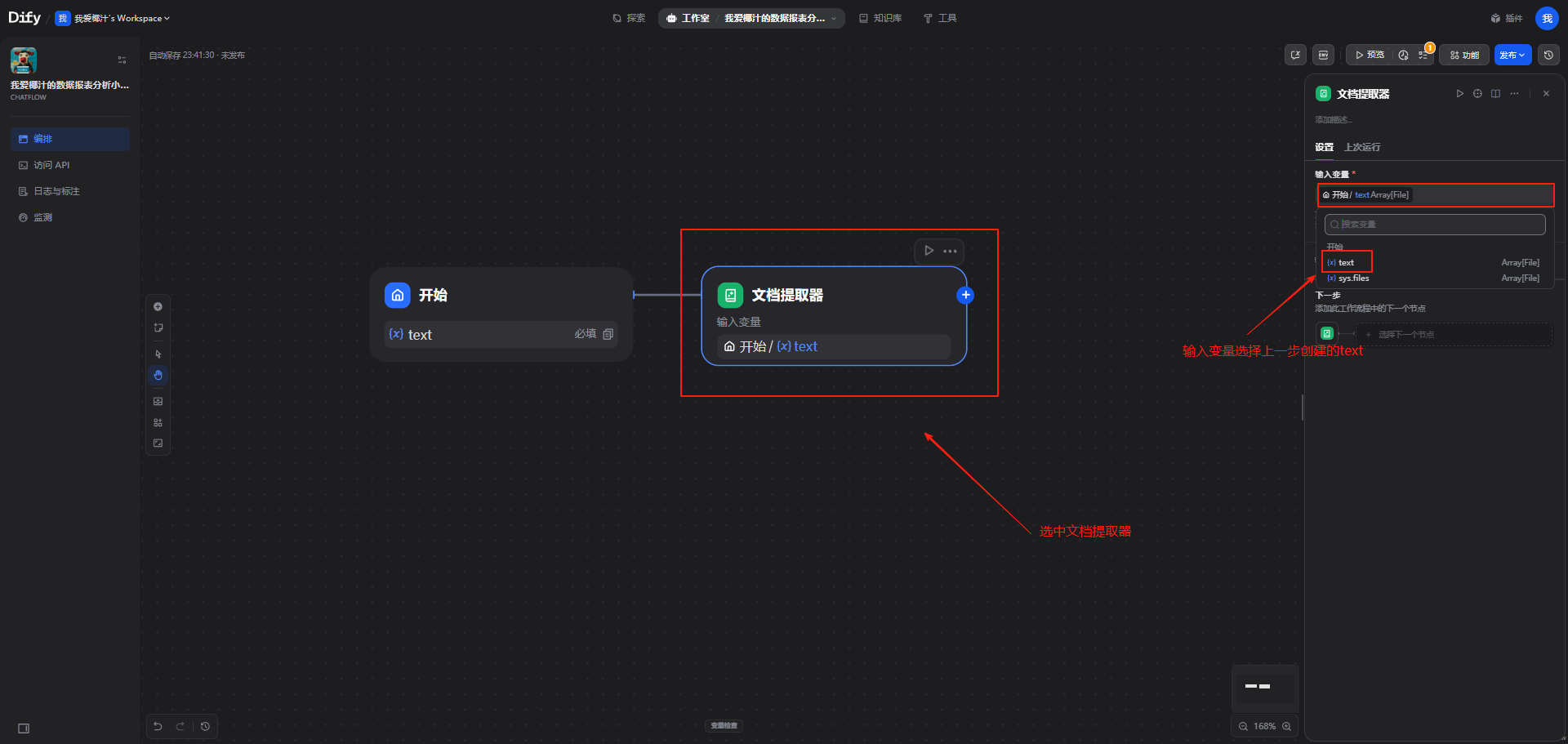Click the copy icon beside 必填 in the 开始 node
The height and width of the screenshot is (744, 1568).
(x=608, y=334)
